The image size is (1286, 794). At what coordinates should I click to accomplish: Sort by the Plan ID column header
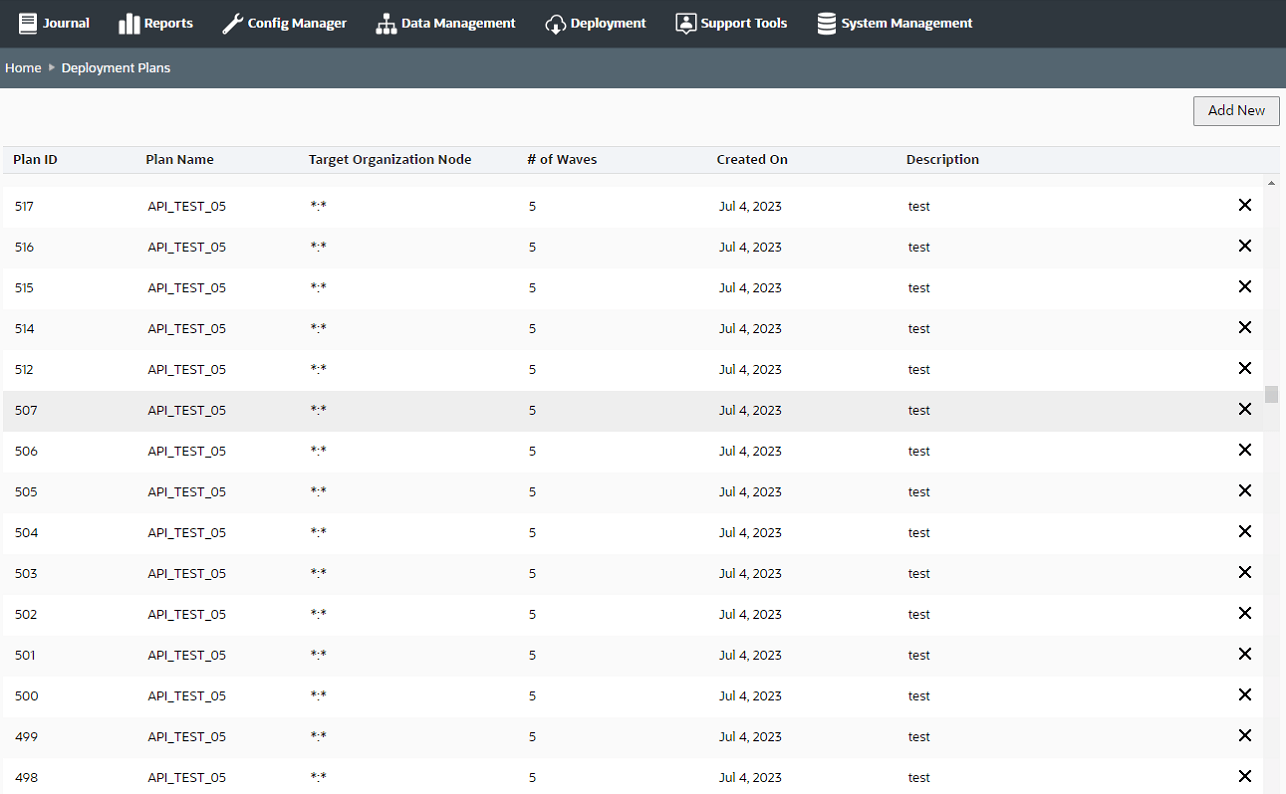(x=35, y=160)
